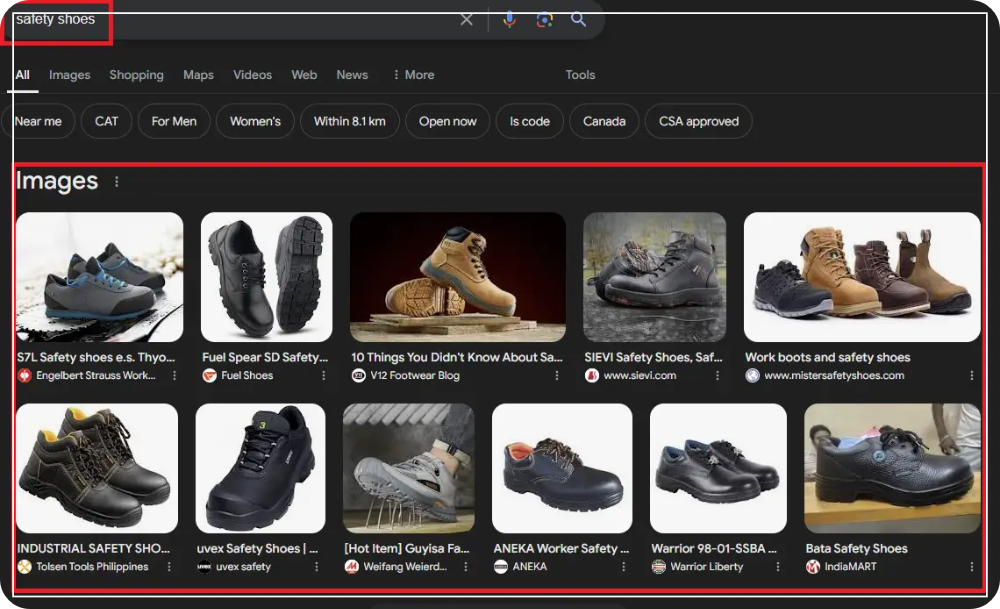Image resolution: width=1000 pixels, height=609 pixels.
Task: Open Guyisa shoe on nails thumbnail
Action: click(x=409, y=468)
